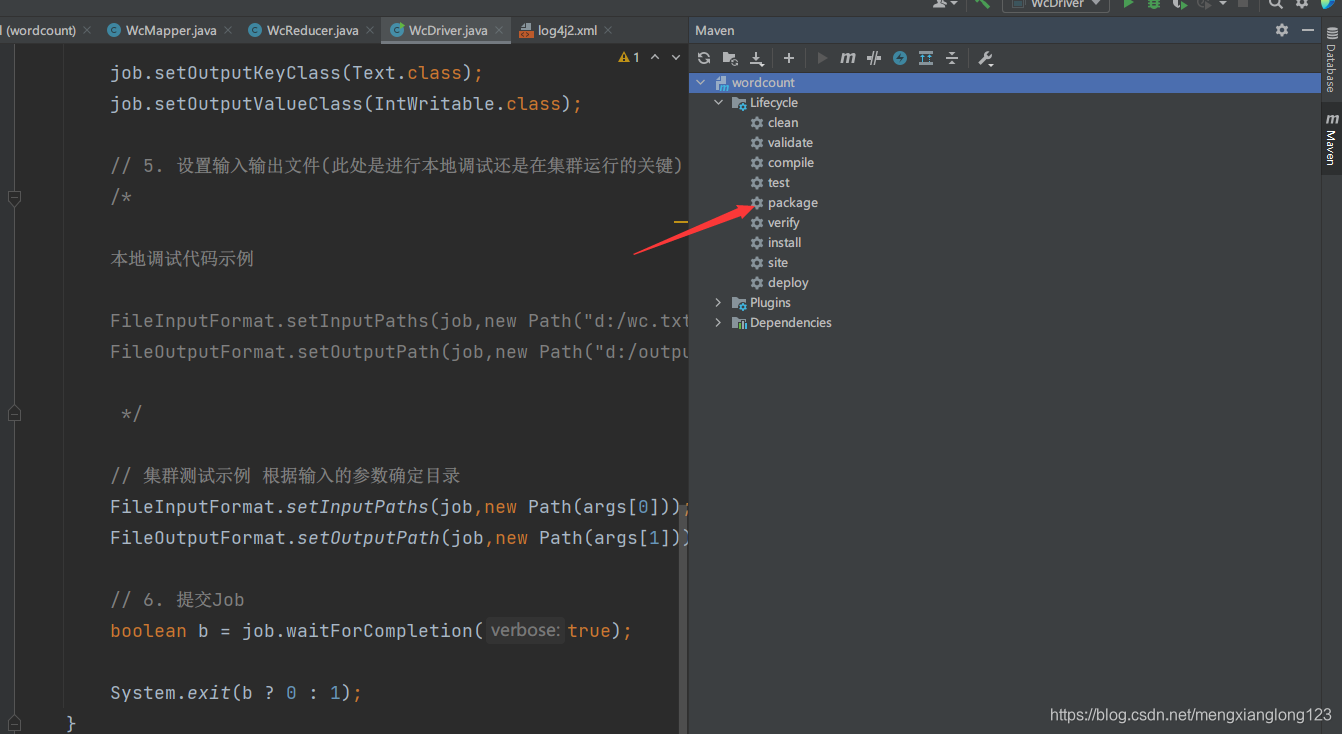Screen dimensions: 1342x734
Task: Click the Dependencies library icon
Action: 739,323
